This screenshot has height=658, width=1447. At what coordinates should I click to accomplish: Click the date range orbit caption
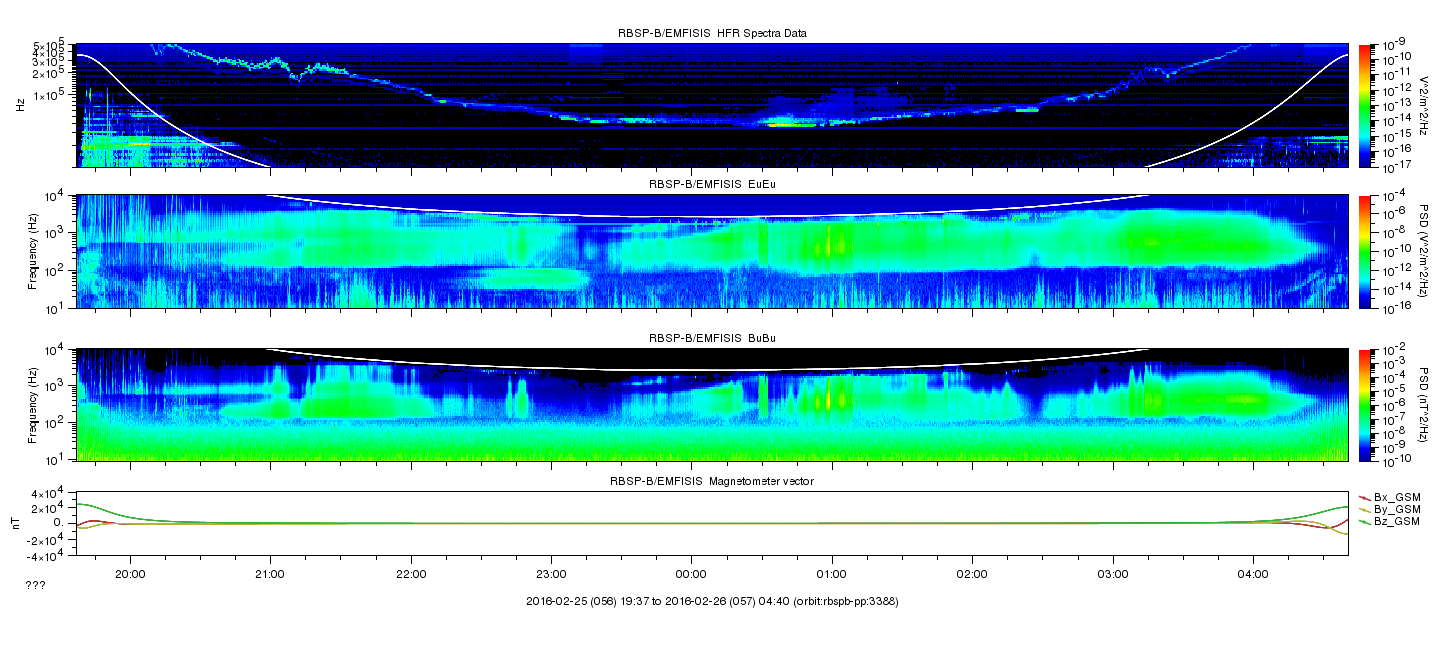tap(712, 601)
